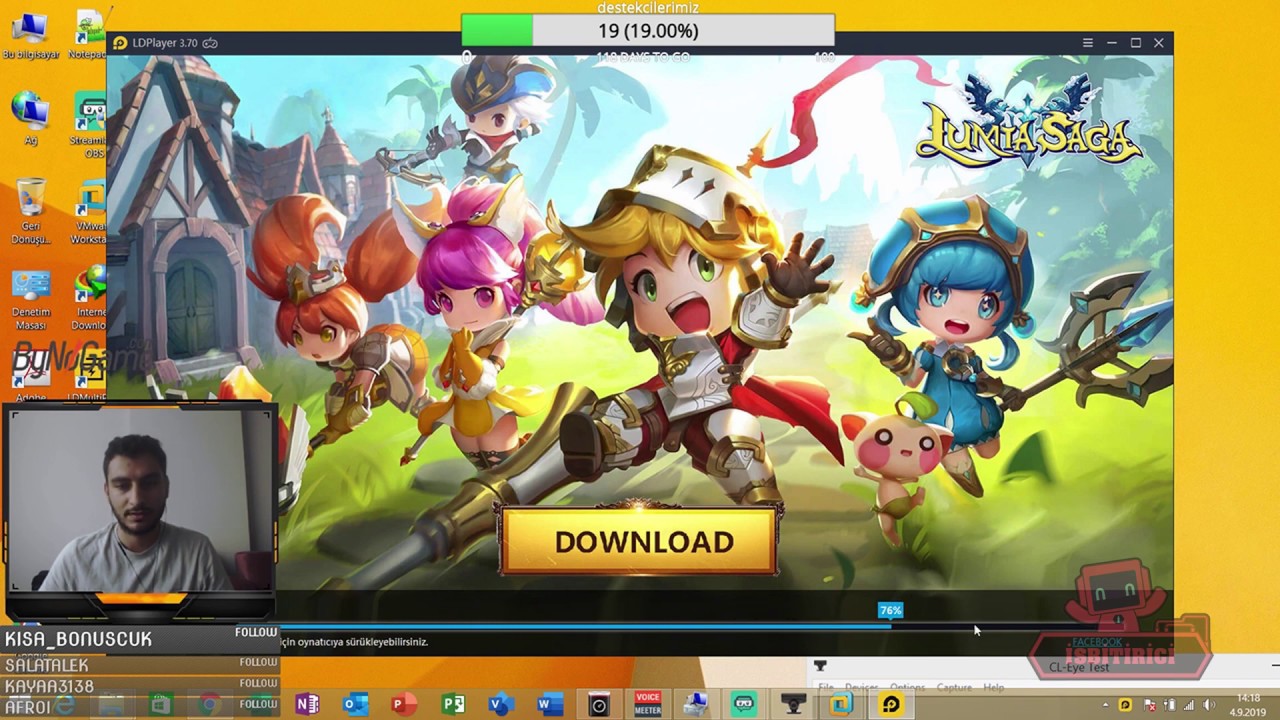Open Capture menu in CL-Eye Test window

click(954, 688)
